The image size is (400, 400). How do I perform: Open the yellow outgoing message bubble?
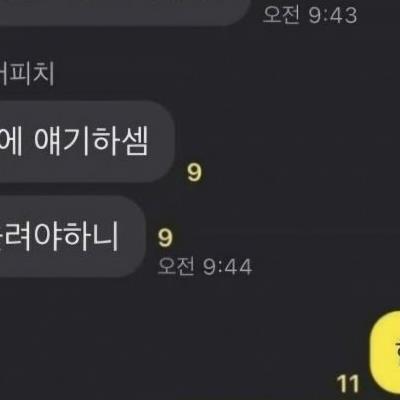[385, 355]
